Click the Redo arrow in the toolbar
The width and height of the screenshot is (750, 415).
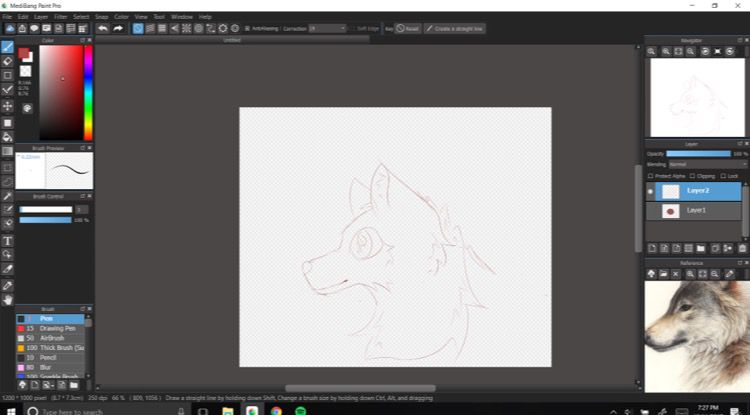[118, 29]
